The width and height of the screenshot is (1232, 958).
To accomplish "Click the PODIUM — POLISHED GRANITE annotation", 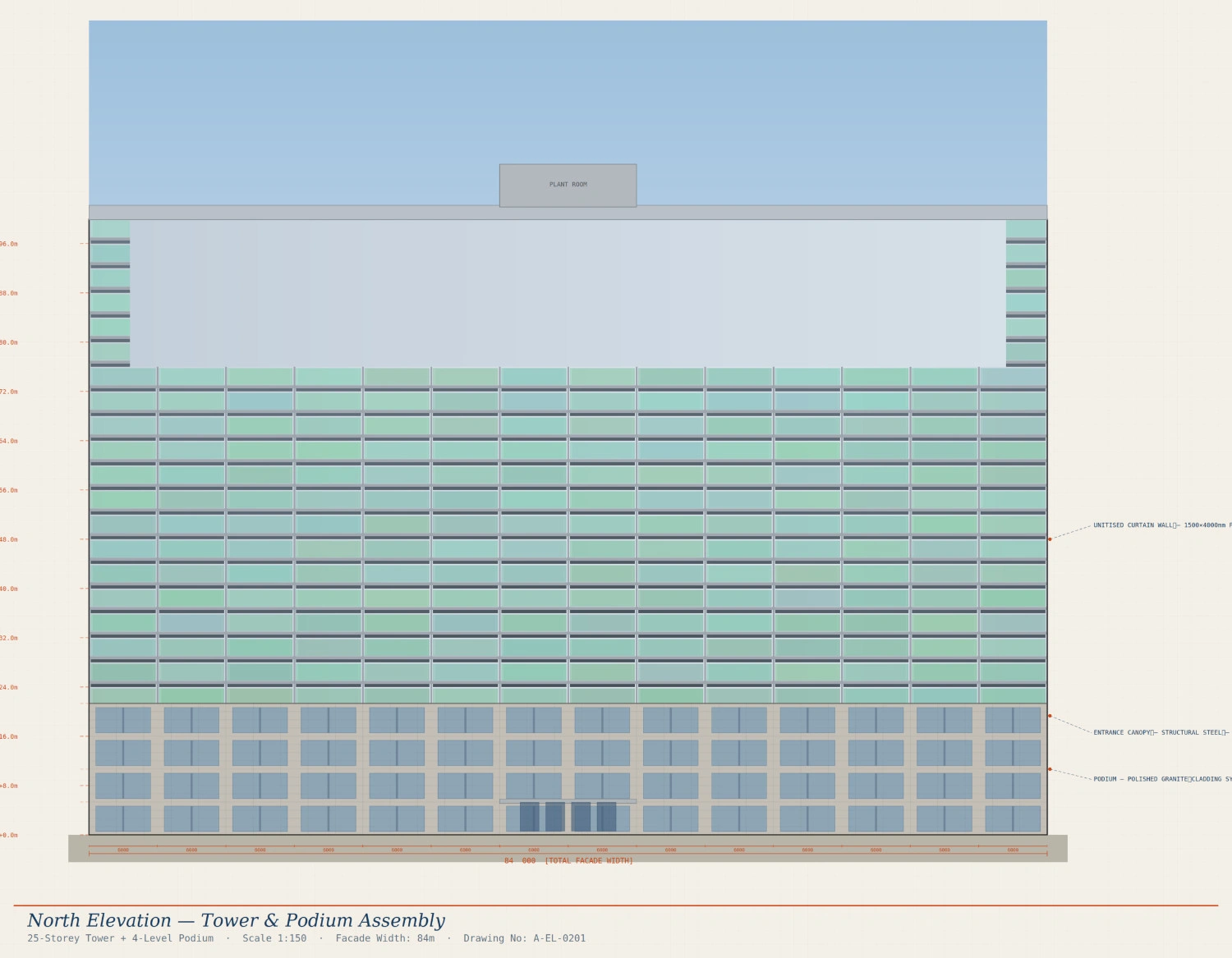I will [1158, 778].
